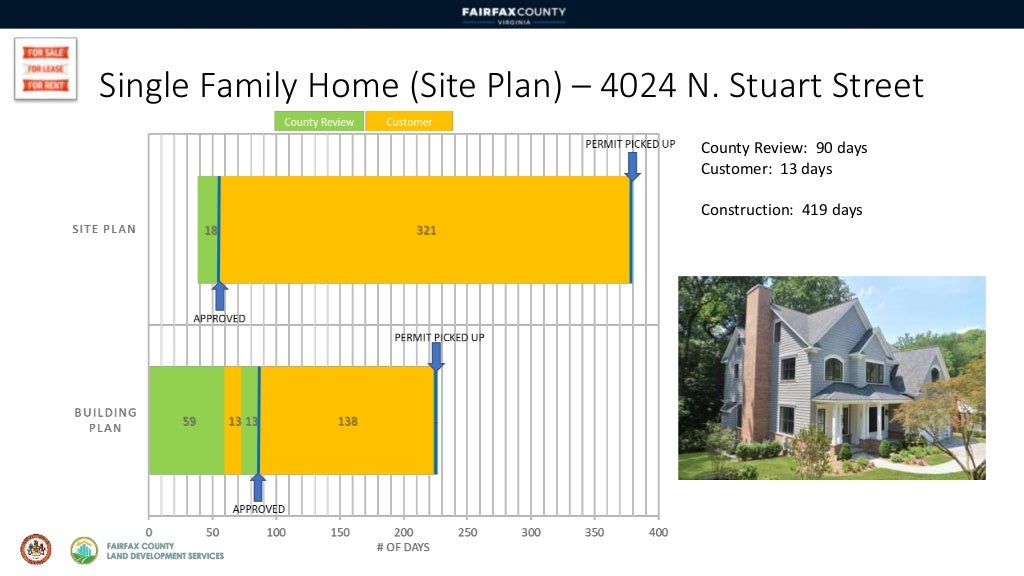The image size is (1024, 576).
Task: Click the green 18-day Site Plan segment
Action: coord(208,230)
